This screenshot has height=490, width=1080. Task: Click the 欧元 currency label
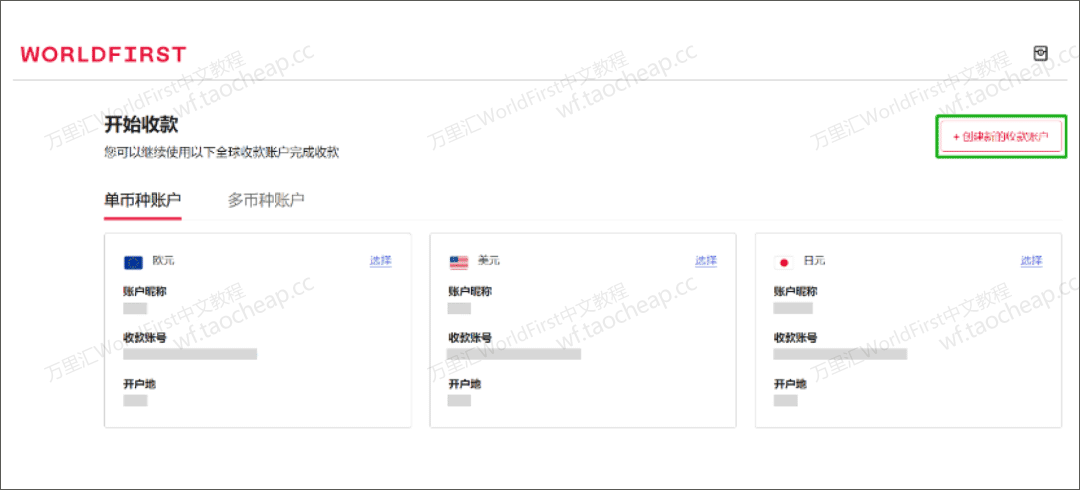coord(163,261)
